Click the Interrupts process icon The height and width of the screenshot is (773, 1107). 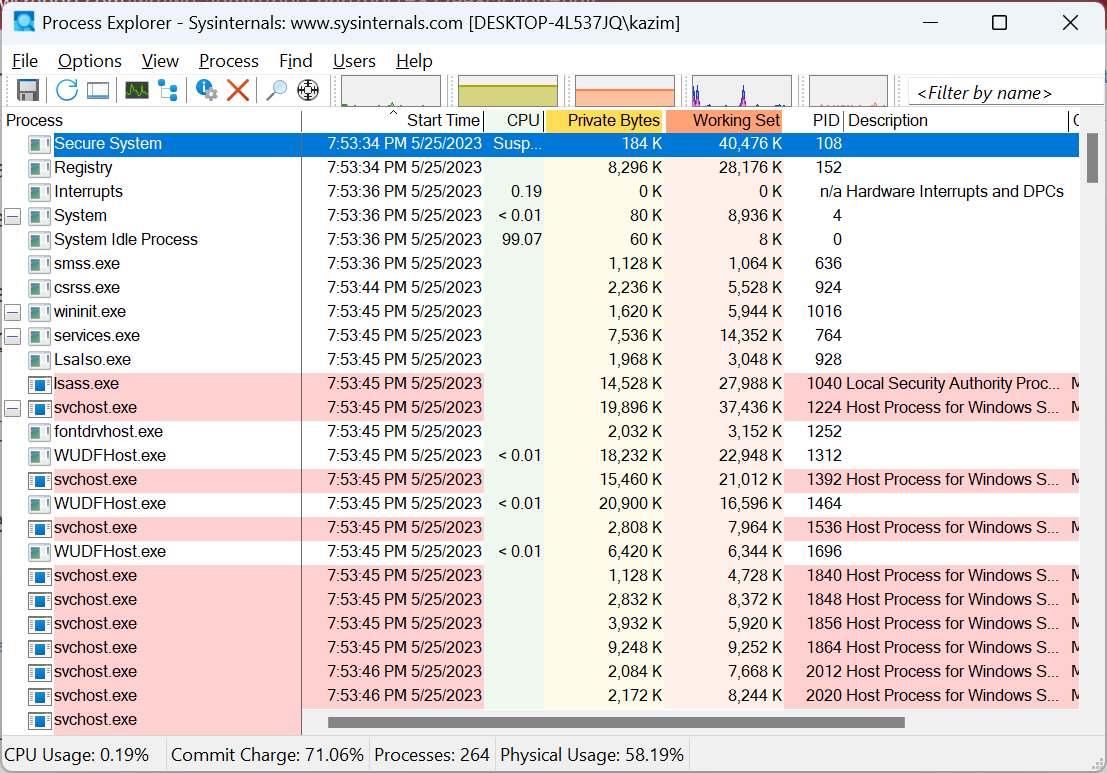tap(40, 192)
